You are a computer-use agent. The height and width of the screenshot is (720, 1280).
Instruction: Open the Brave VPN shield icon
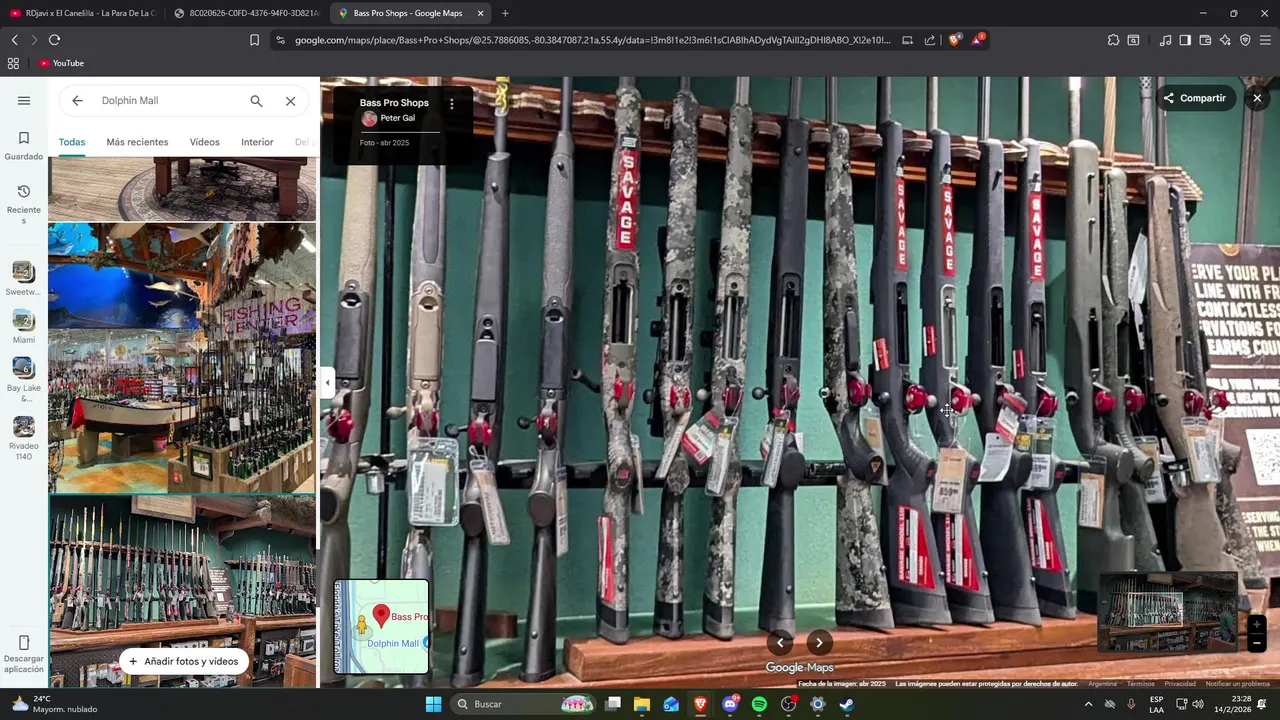(x=1245, y=40)
